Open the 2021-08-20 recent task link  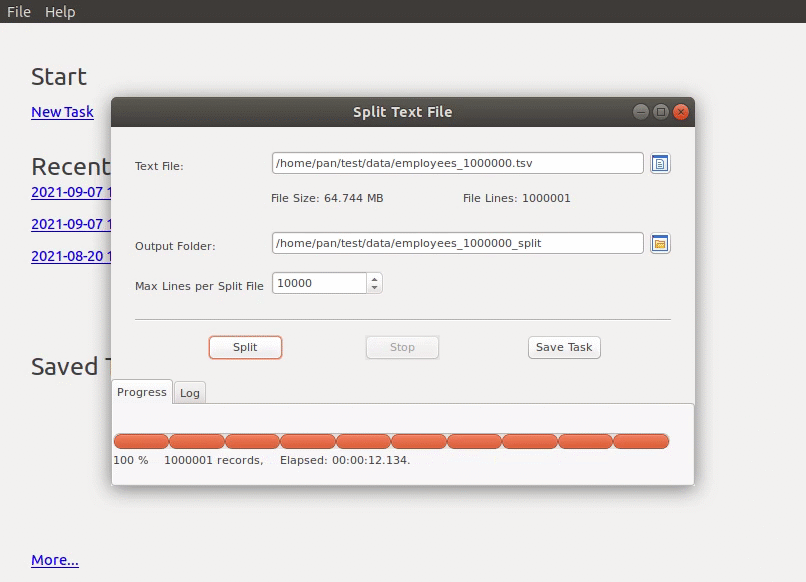70,256
